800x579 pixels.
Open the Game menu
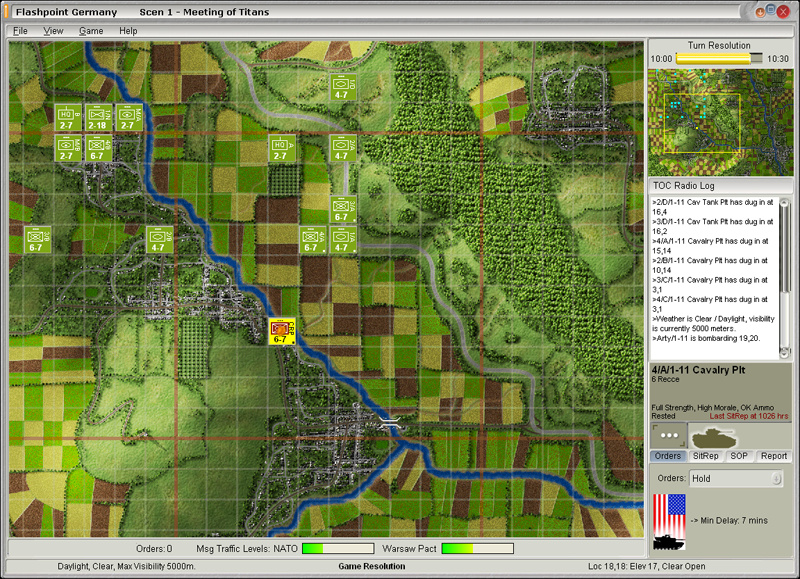91,31
